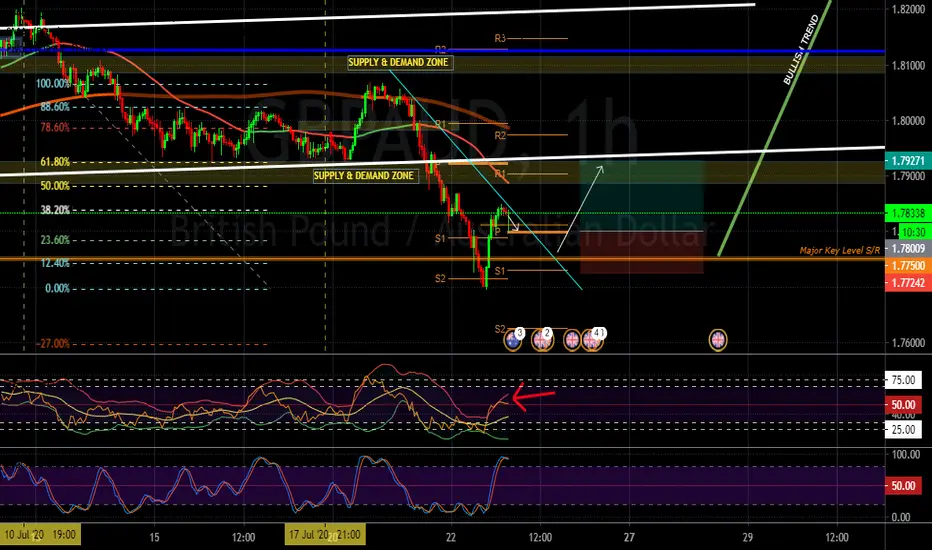The height and width of the screenshot is (550, 932).
Task: Click the 1.80000 price axis value
Action: point(908,121)
